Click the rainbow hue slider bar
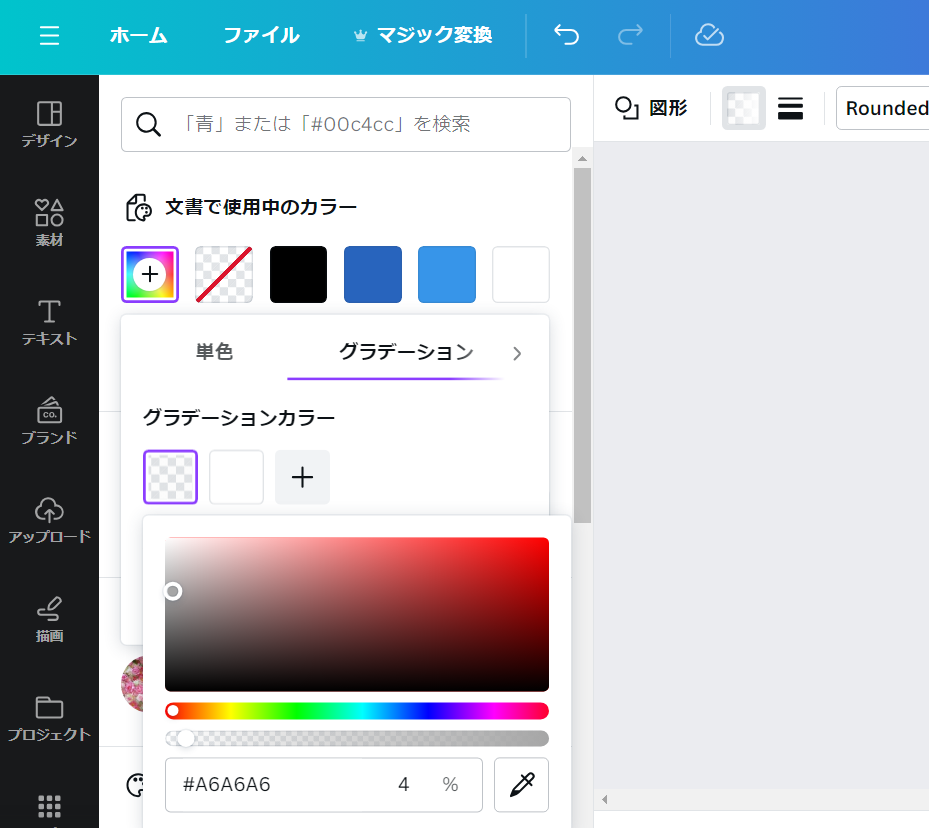Screen dimensions: 929x828 (x=357, y=711)
